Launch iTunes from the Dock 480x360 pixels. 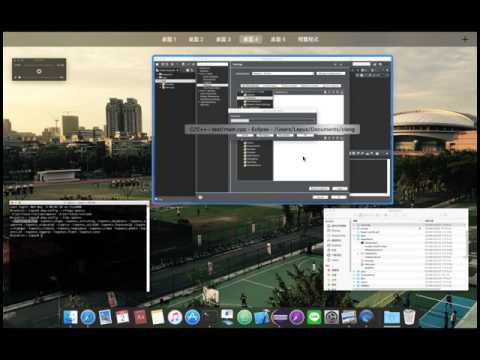(175, 317)
